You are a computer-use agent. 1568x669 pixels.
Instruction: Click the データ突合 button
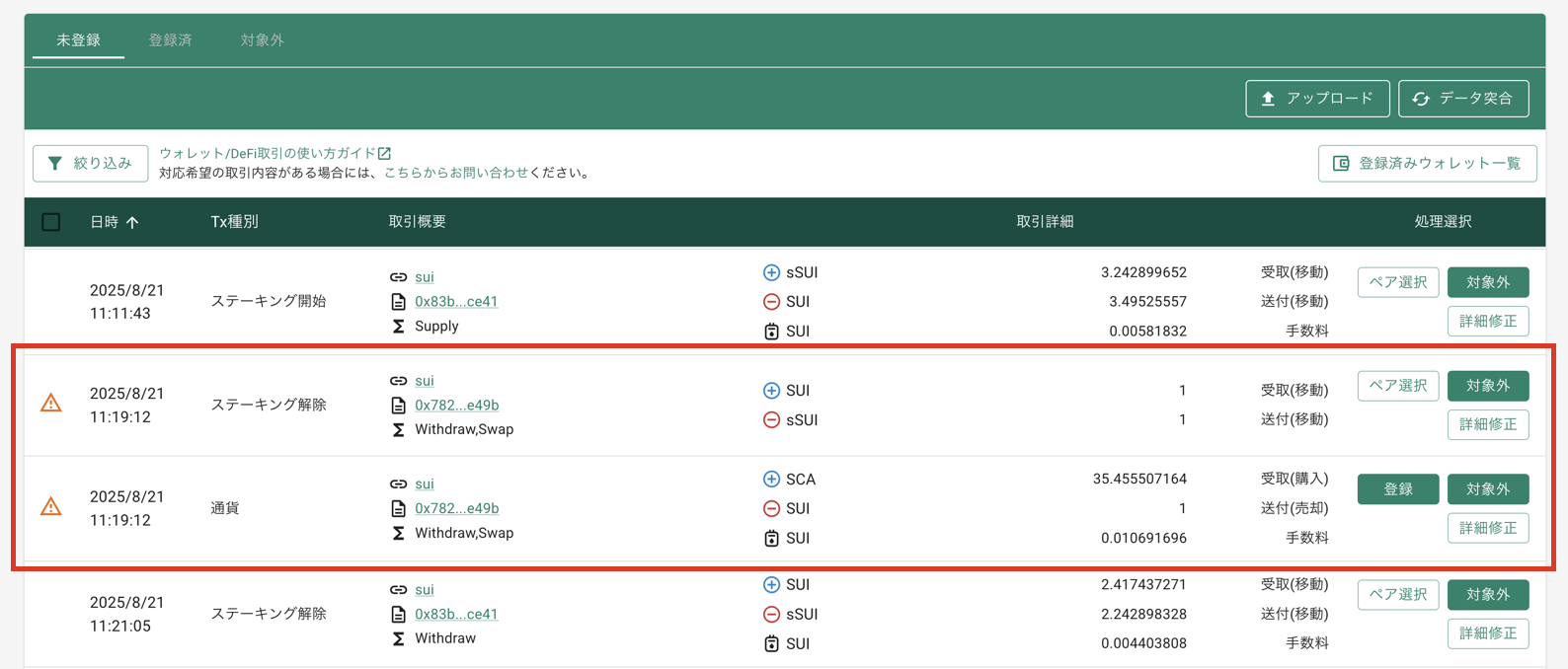[1463, 99]
